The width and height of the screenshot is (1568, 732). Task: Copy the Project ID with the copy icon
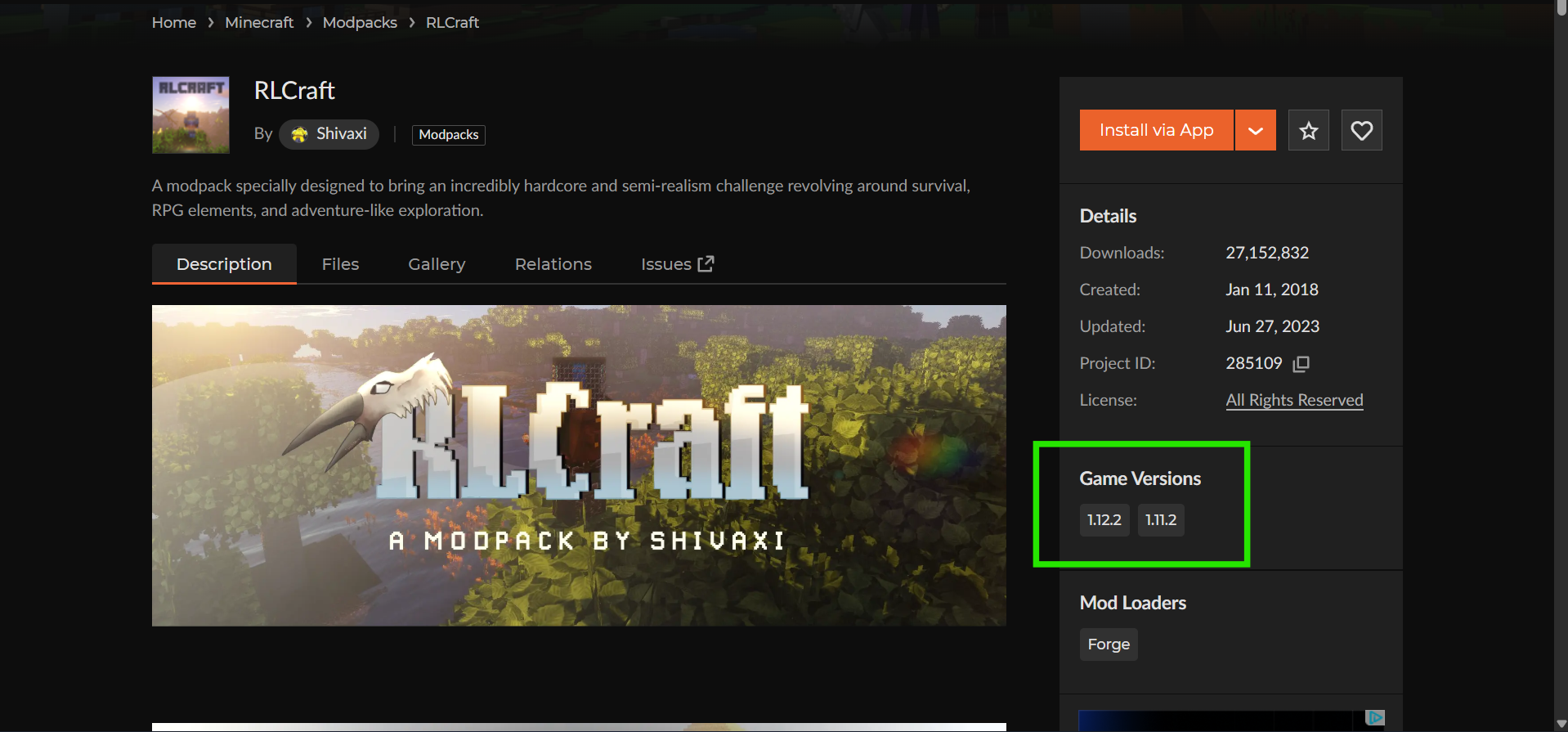pyautogui.click(x=1301, y=363)
